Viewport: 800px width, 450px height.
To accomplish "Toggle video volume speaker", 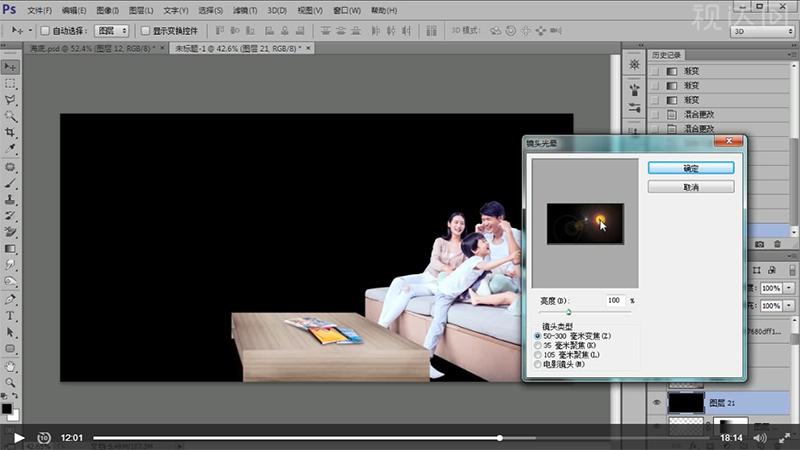I will tap(760, 438).
